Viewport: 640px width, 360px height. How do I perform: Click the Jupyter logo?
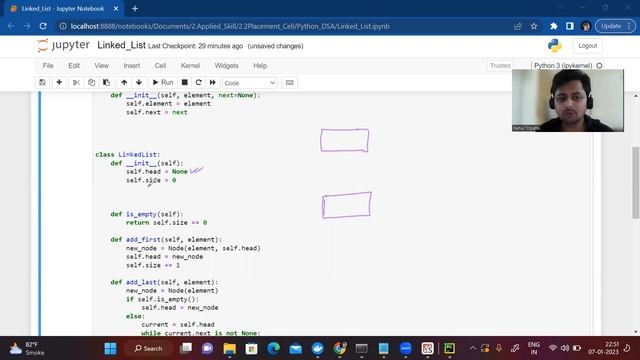click(x=63, y=45)
